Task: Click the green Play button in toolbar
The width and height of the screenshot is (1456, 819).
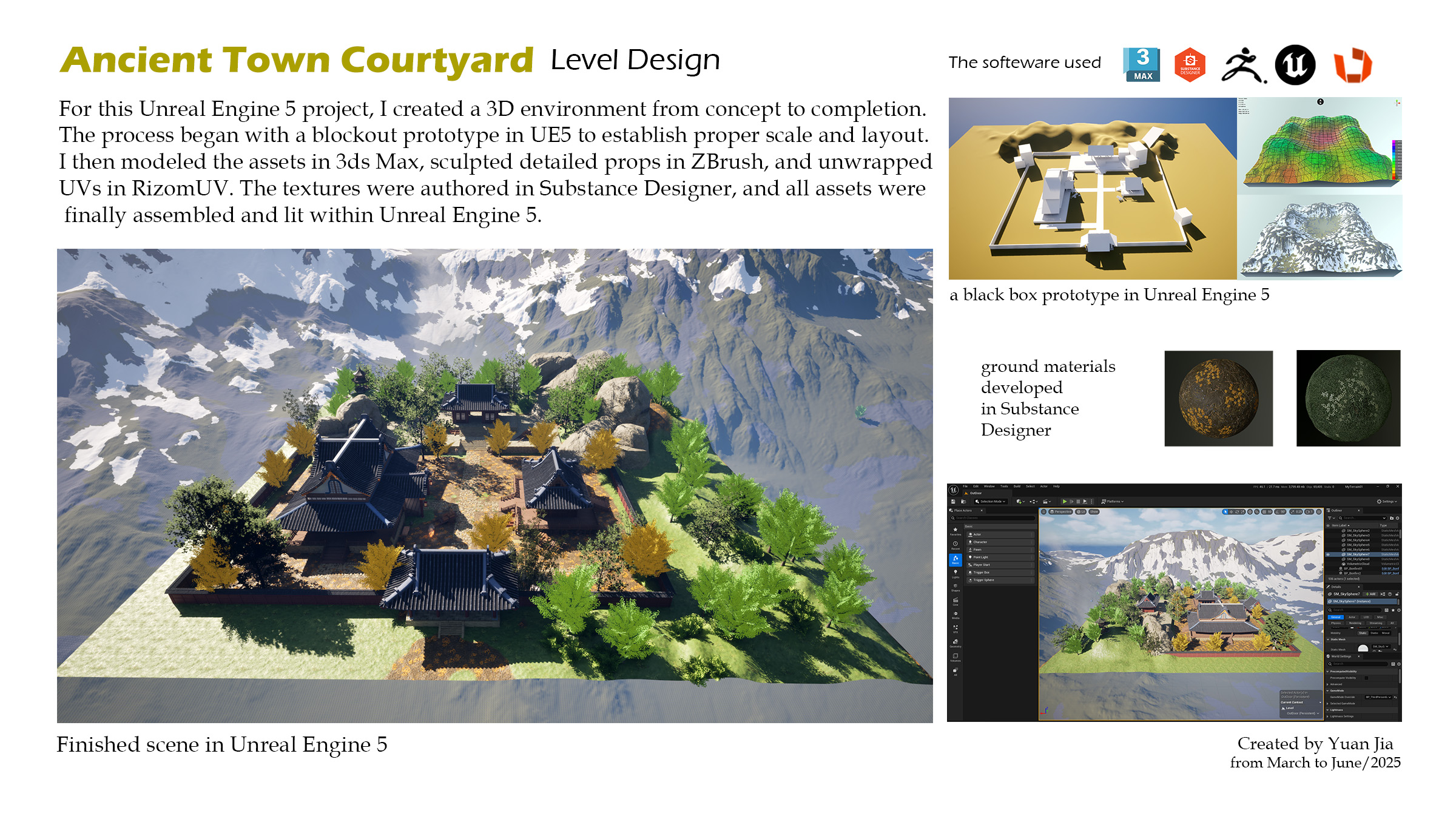Action: [1065, 502]
